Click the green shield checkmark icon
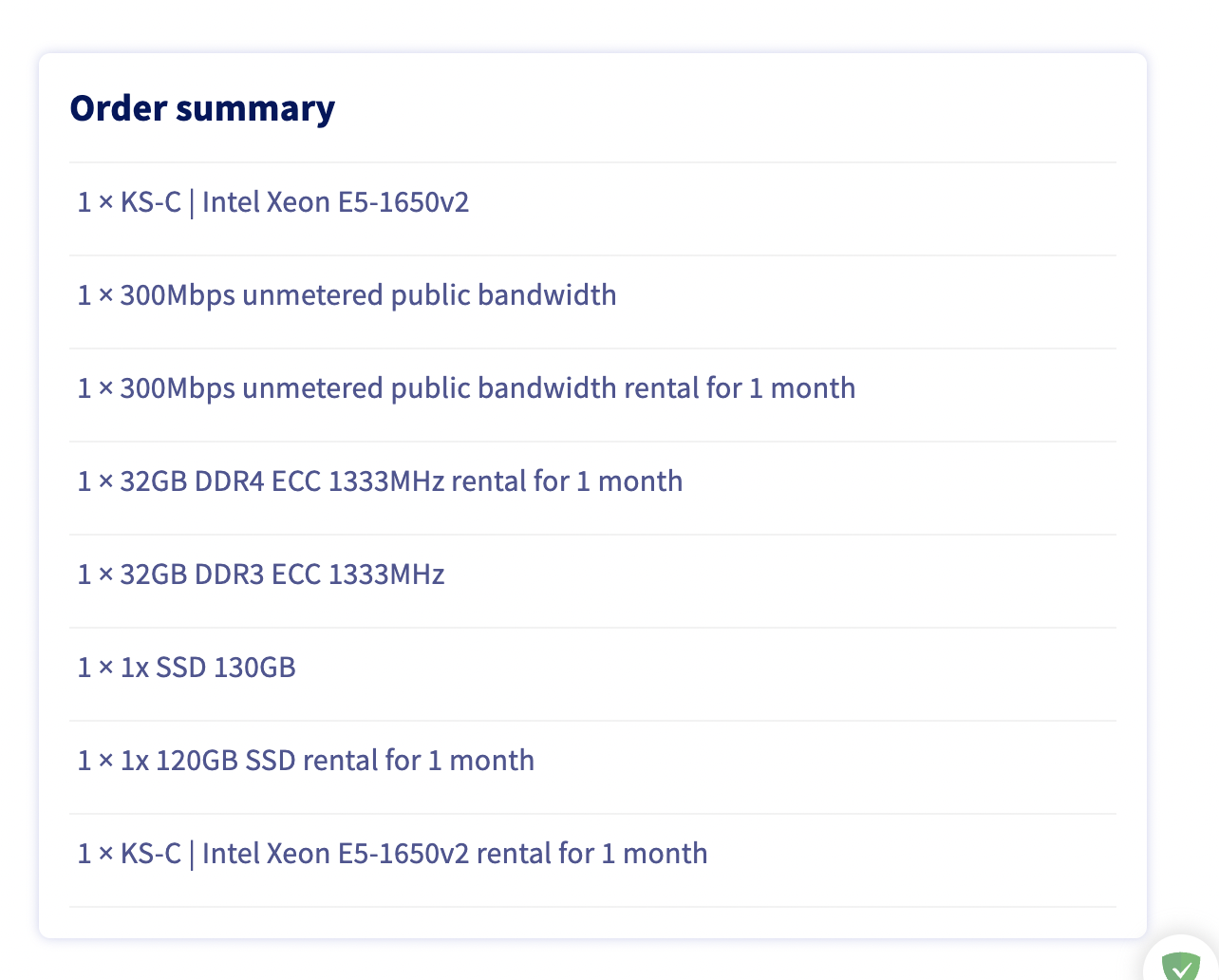This screenshot has height=980, width=1219. tap(1181, 967)
